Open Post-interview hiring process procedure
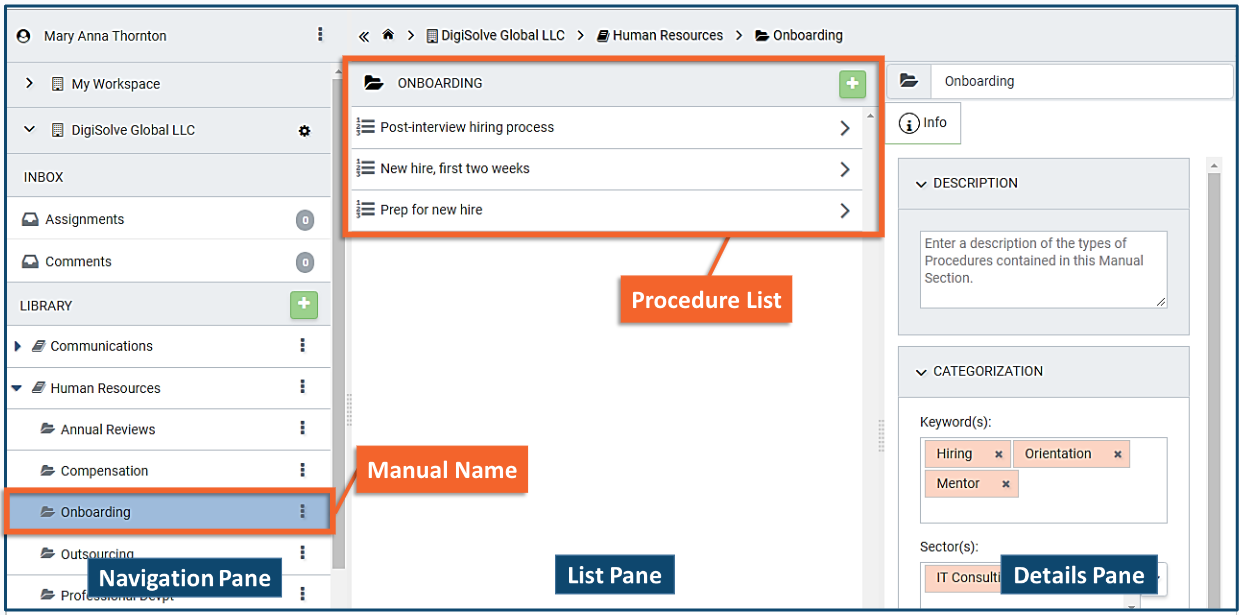This screenshot has height=615, width=1239. point(467,128)
